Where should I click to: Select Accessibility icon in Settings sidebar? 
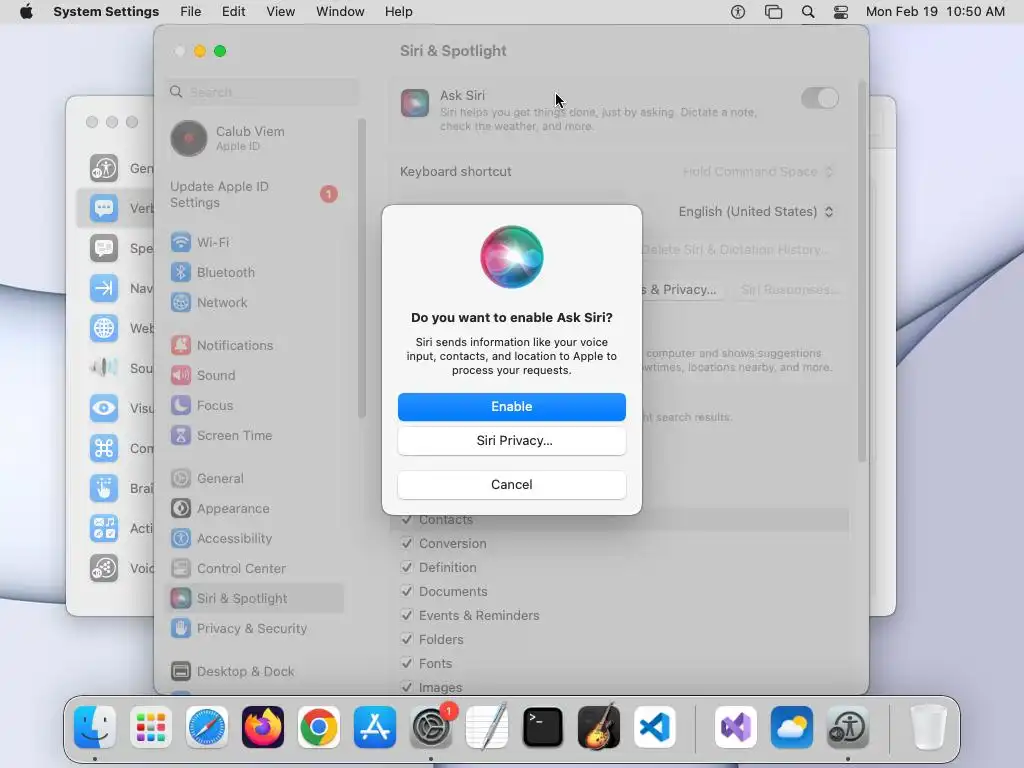pos(181,539)
